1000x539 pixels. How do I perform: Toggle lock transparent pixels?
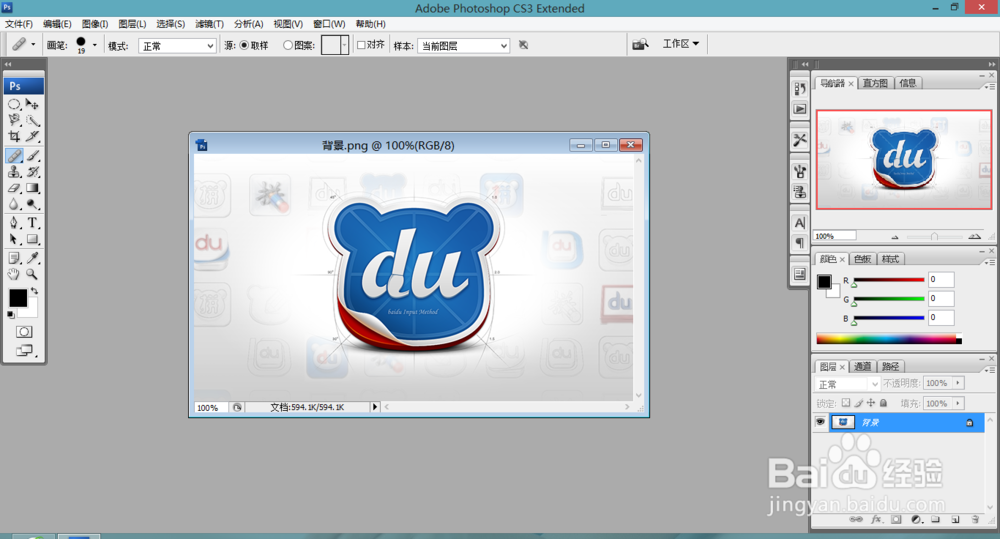[846, 402]
